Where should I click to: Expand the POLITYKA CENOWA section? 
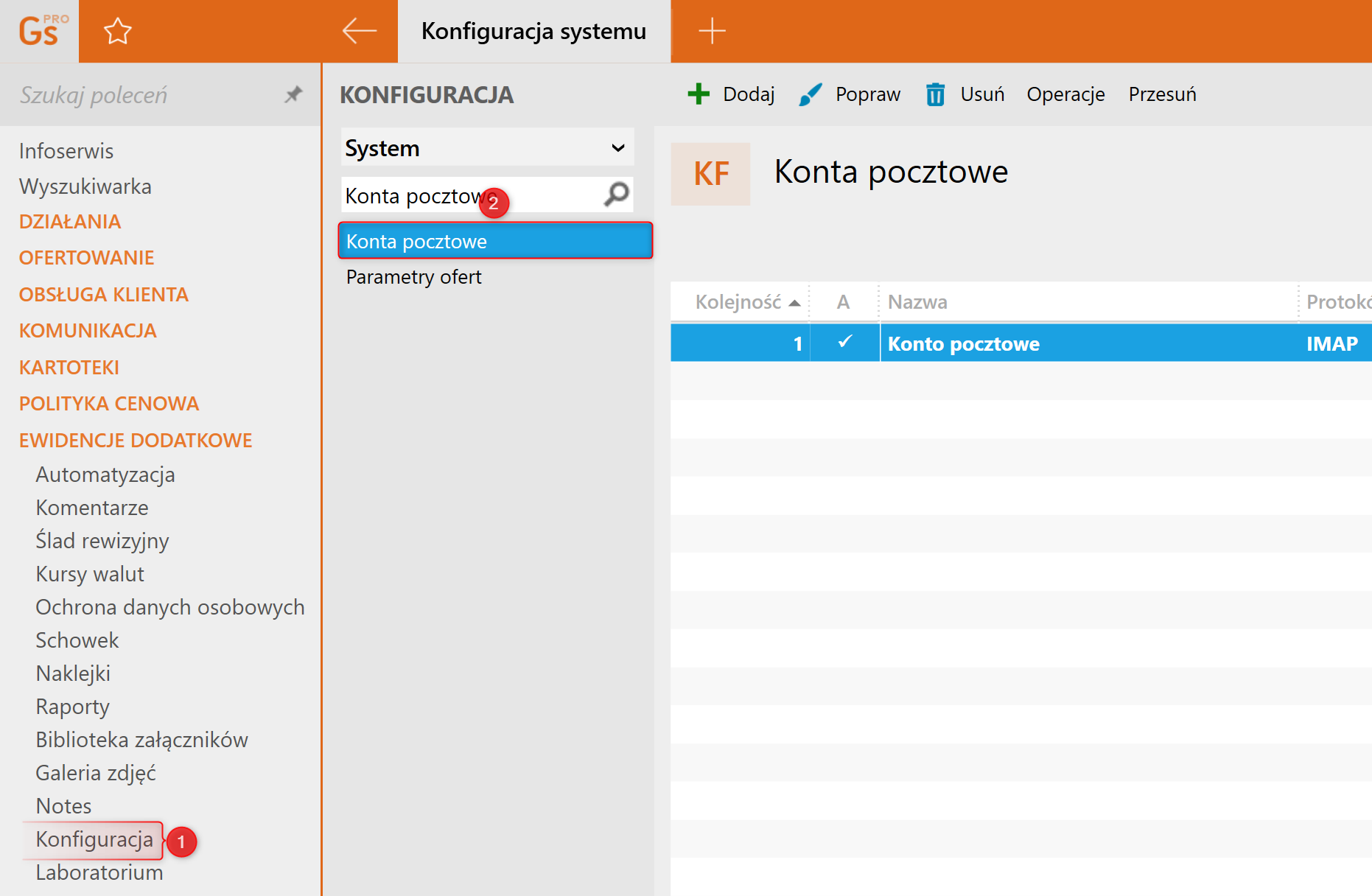(x=109, y=404)
